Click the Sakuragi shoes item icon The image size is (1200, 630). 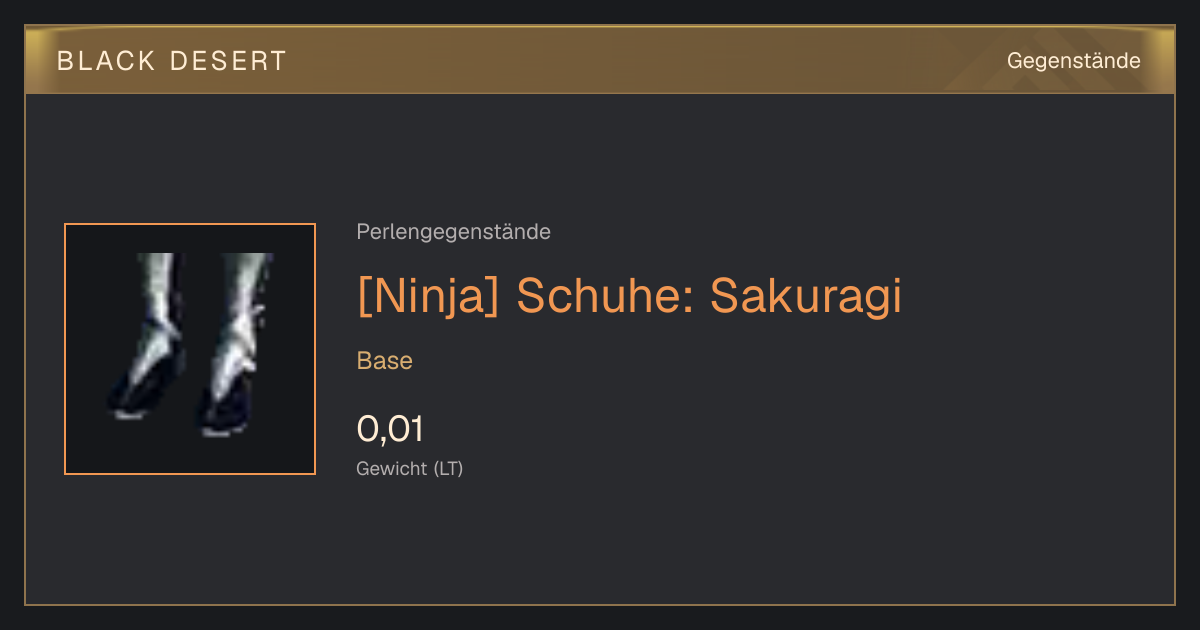point(190,349)
